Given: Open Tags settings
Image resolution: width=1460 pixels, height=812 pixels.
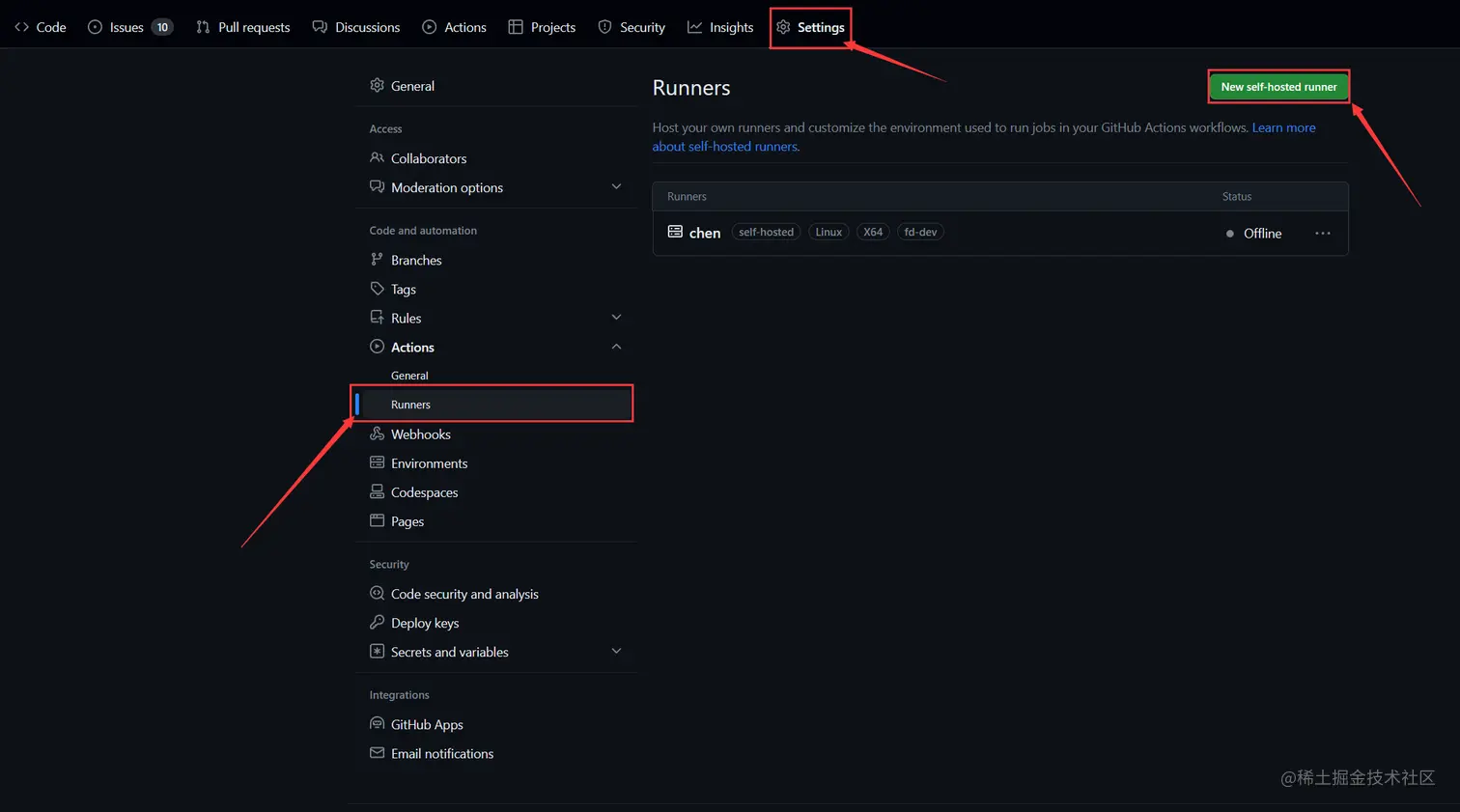Looking at the screenshot, I should (404, 289).
